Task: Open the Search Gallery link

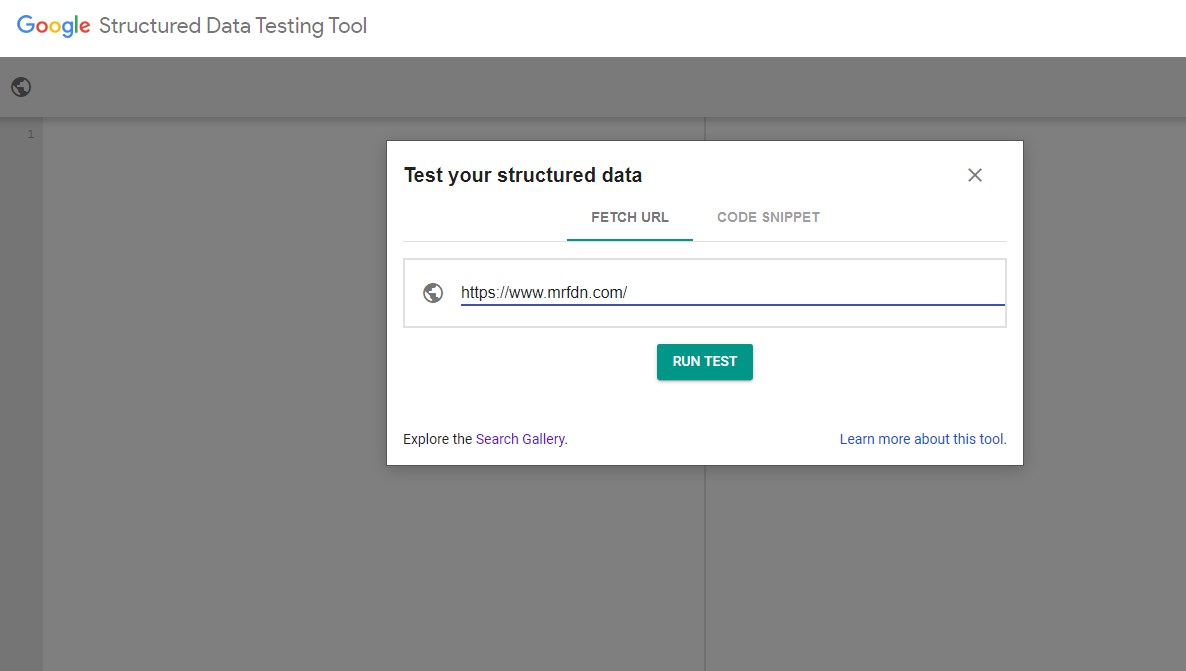Action: tap(520, 439)
